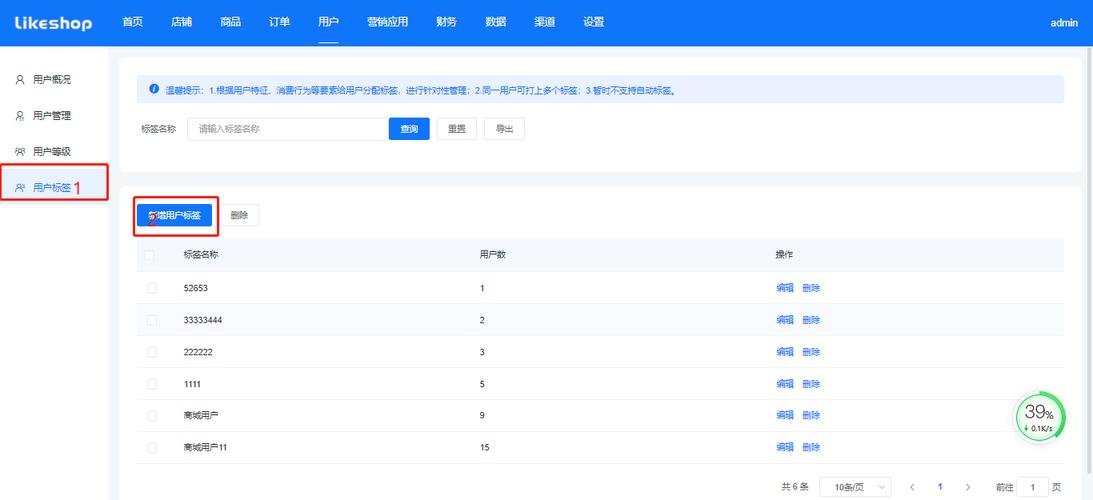
Task: Open the 10条/页 page size dropdown
Action: [x=855, y=487]
